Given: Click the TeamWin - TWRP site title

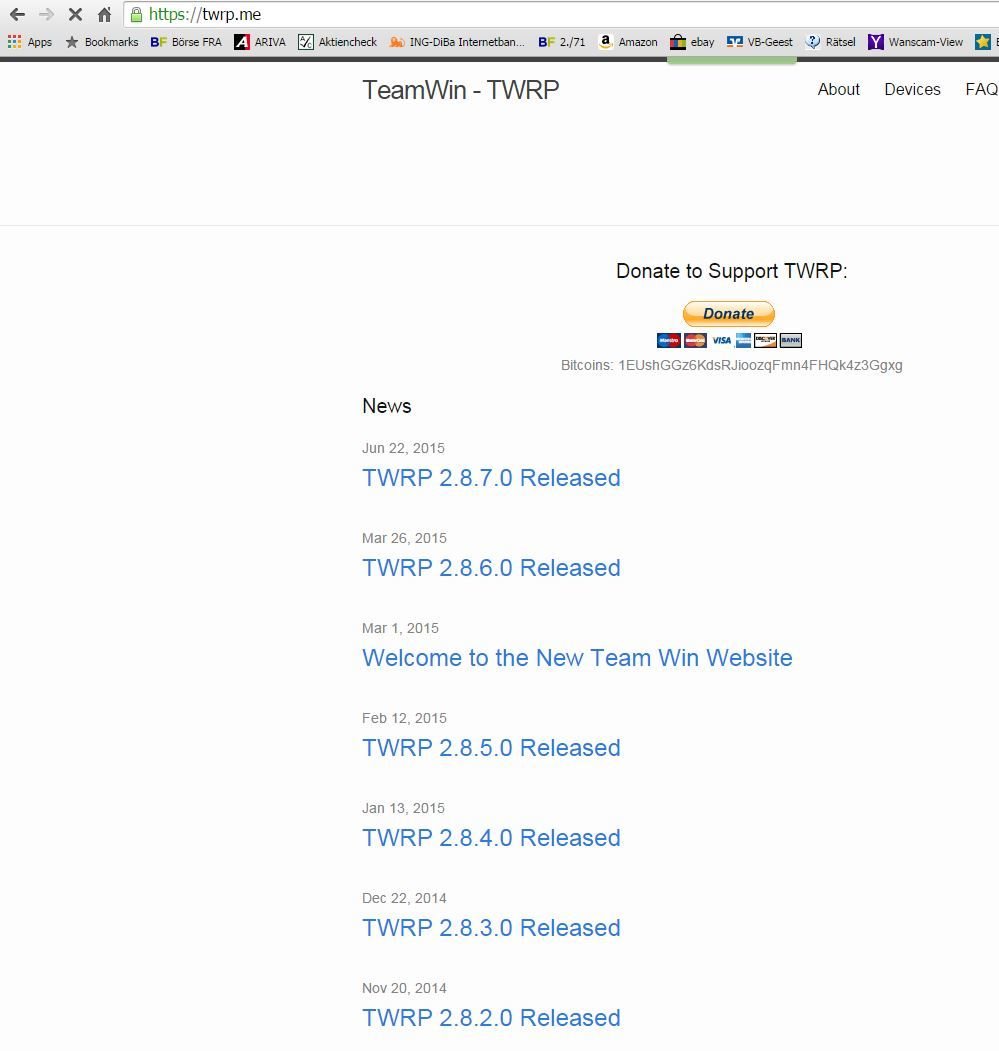Looking at the screenshot, I should click(x=461, y=90).
